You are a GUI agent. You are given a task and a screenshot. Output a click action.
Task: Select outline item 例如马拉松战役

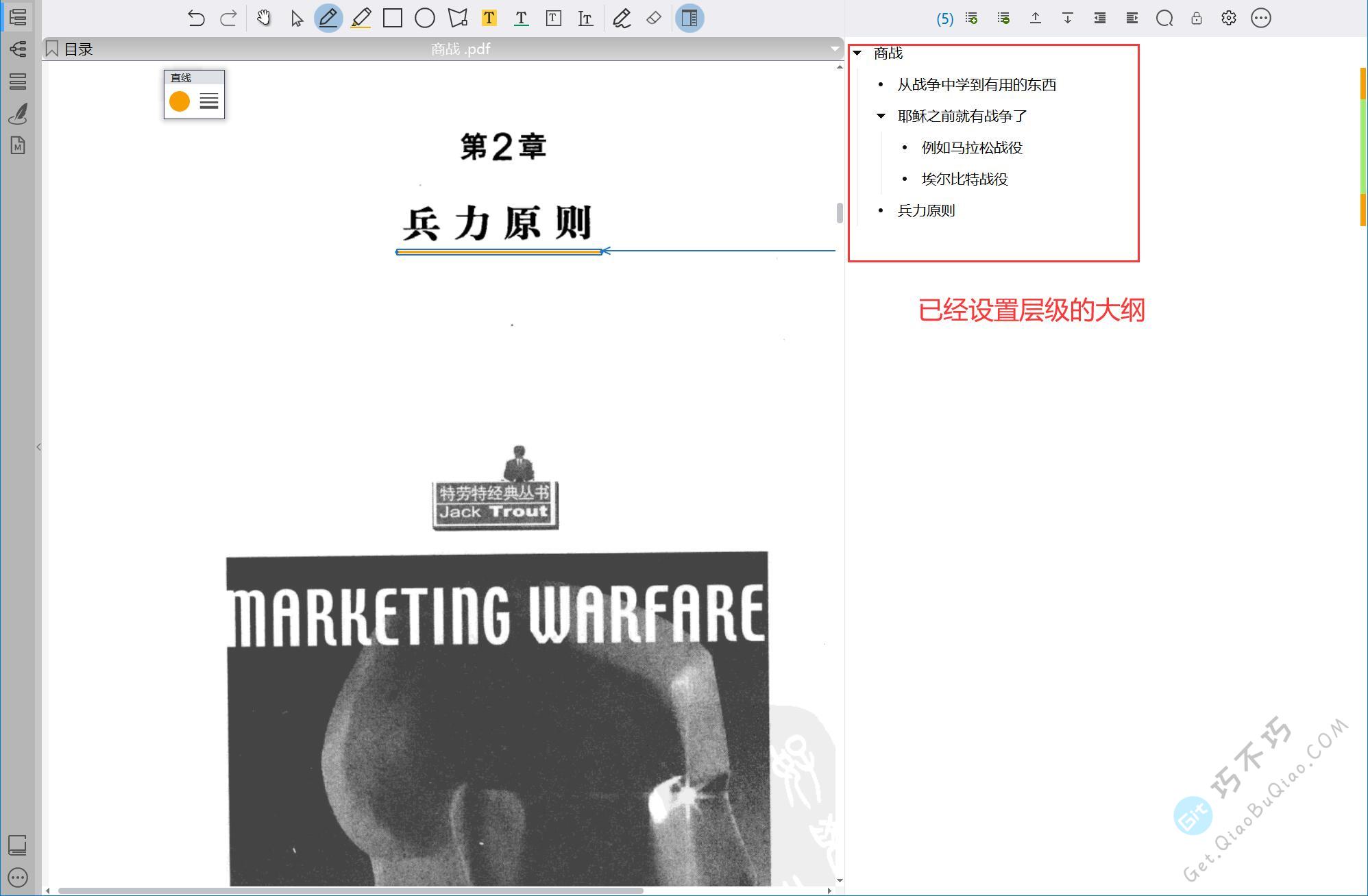972,147
